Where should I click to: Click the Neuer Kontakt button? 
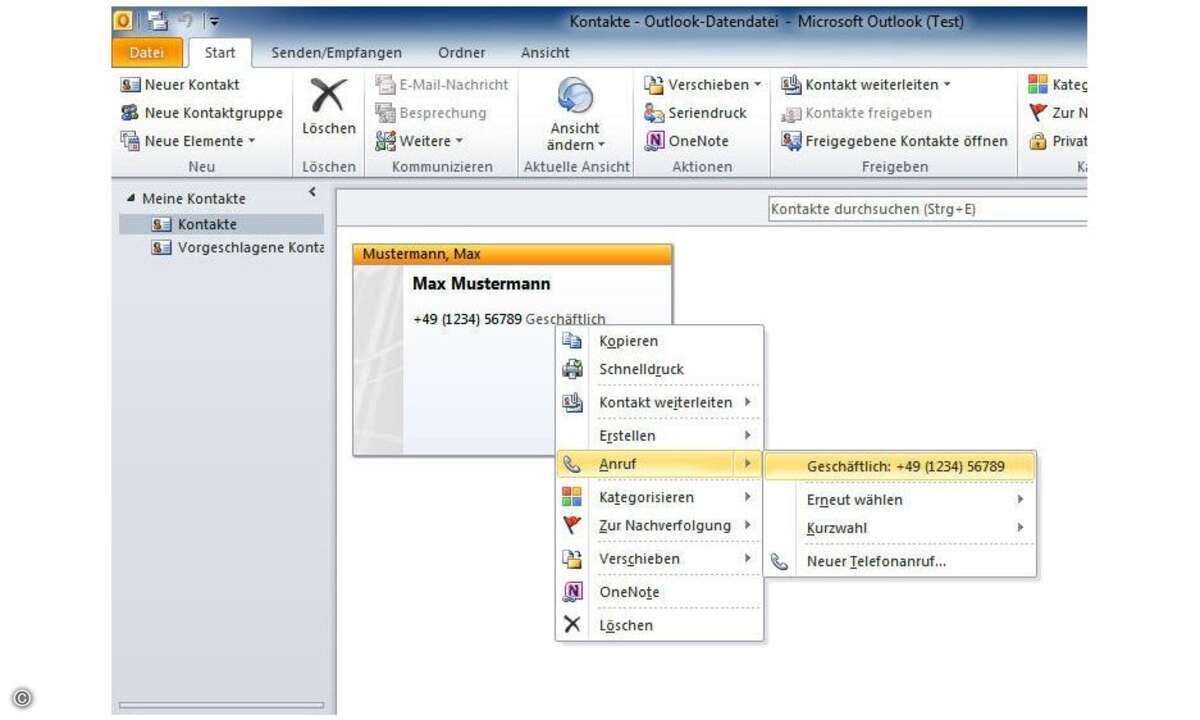(x=180, y=85)
